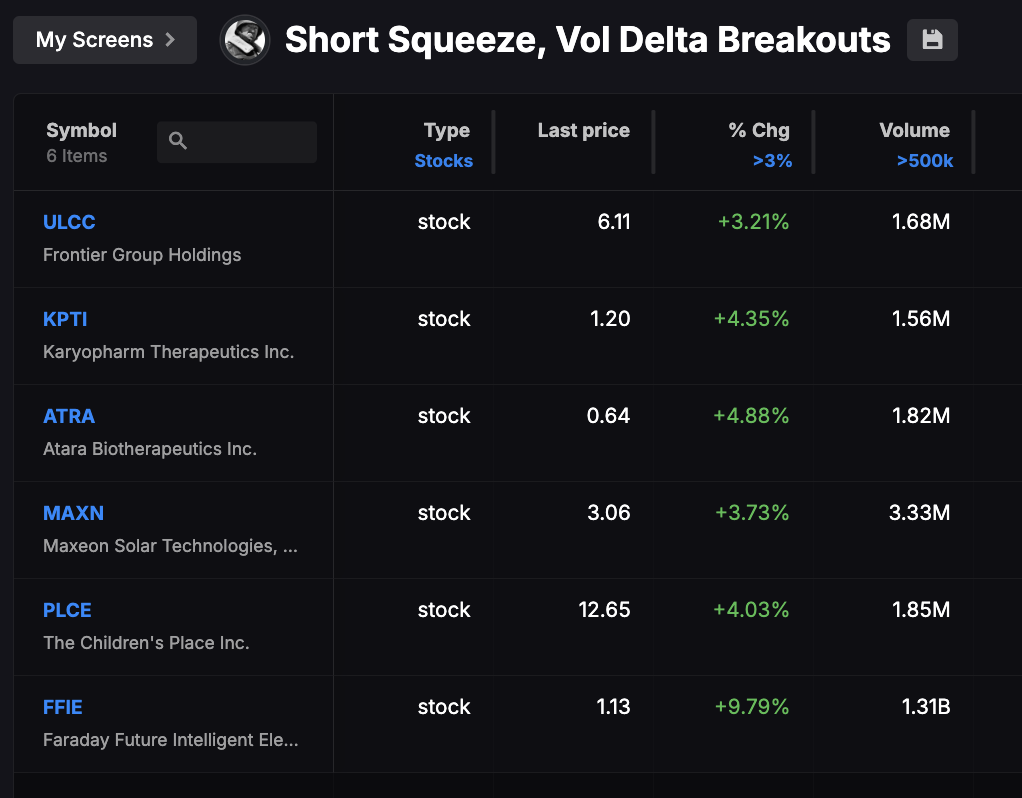
Task: Sort by Symbol column header
Action: click(x=81, y=130)
